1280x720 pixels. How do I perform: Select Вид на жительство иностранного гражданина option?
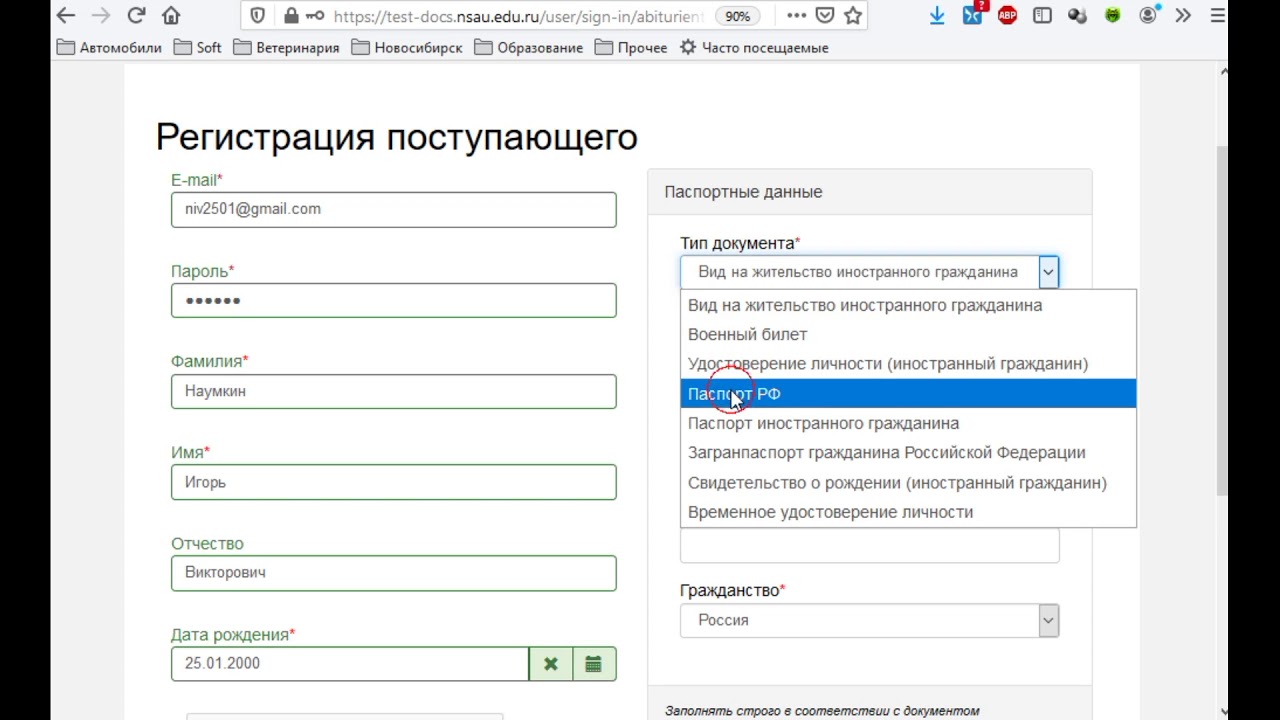(908, 305)
